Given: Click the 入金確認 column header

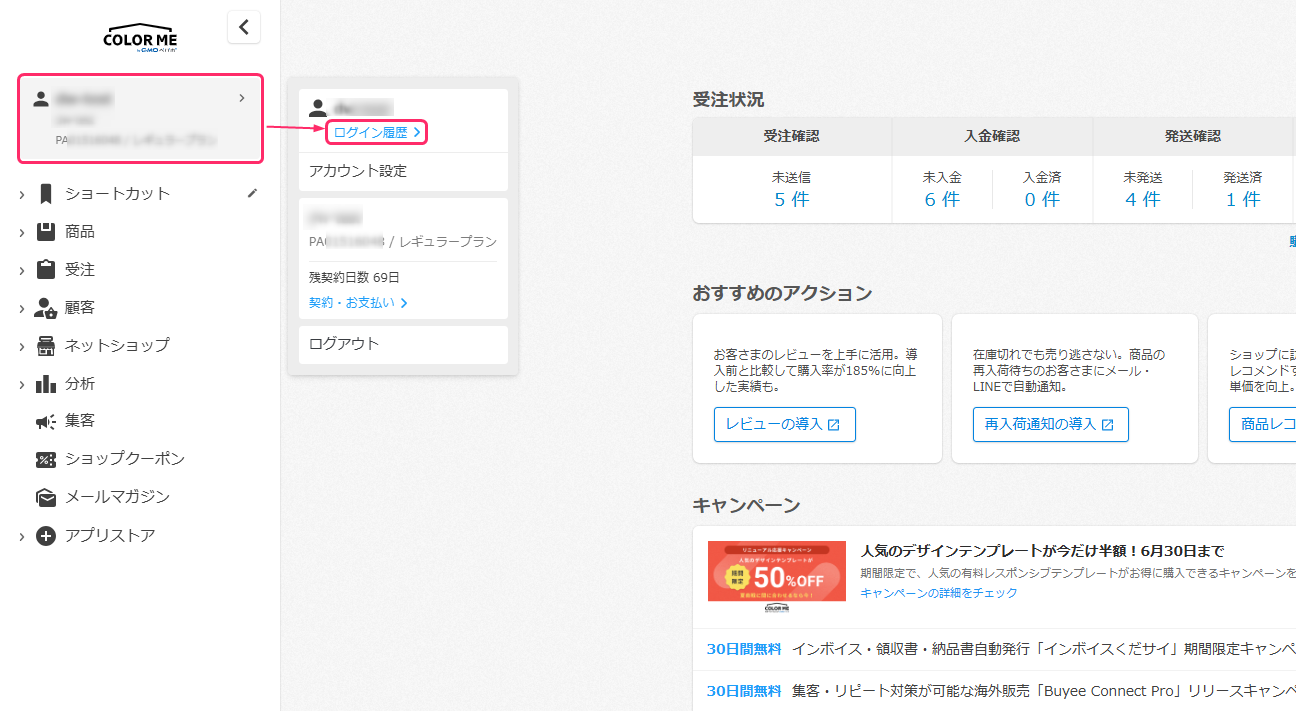Looking at the screenshot, I should (x=992, y=136).
